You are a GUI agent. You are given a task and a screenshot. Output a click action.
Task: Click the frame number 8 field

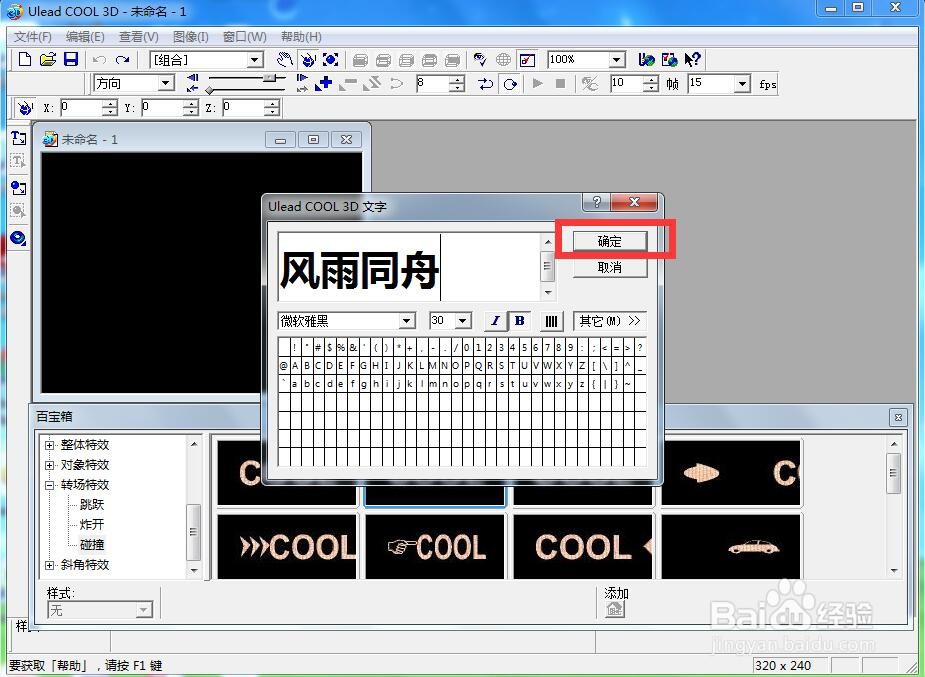click(x=432, y=83)
